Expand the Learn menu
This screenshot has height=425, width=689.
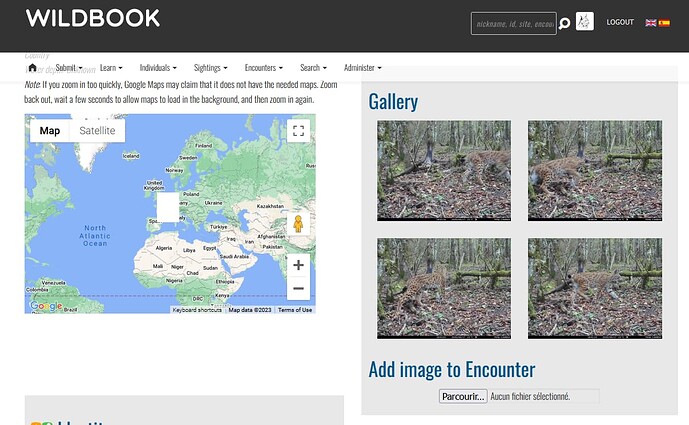pyautogui.click(x=111, y=68)
